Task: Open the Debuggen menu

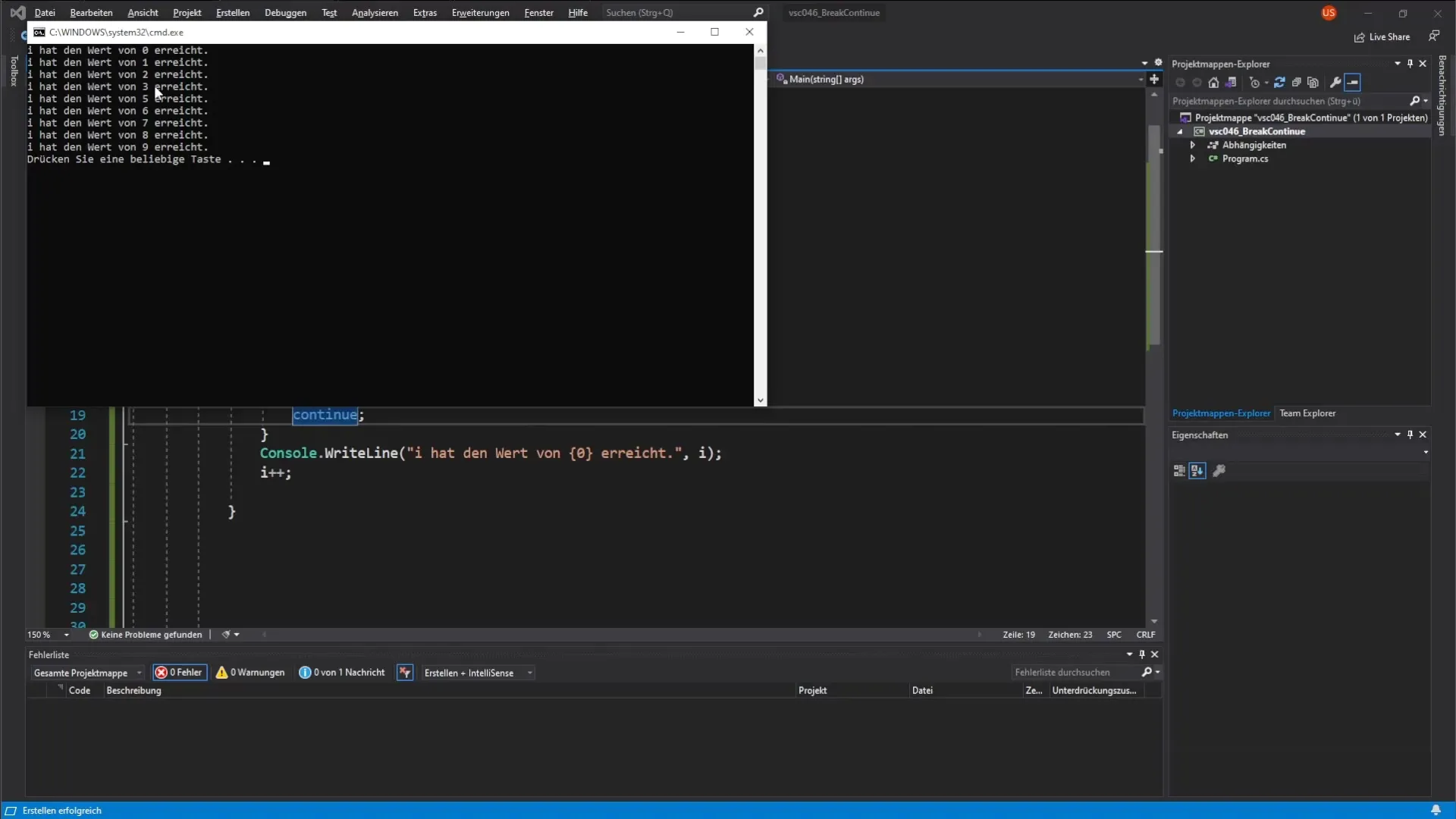Action: pos(285,13)
